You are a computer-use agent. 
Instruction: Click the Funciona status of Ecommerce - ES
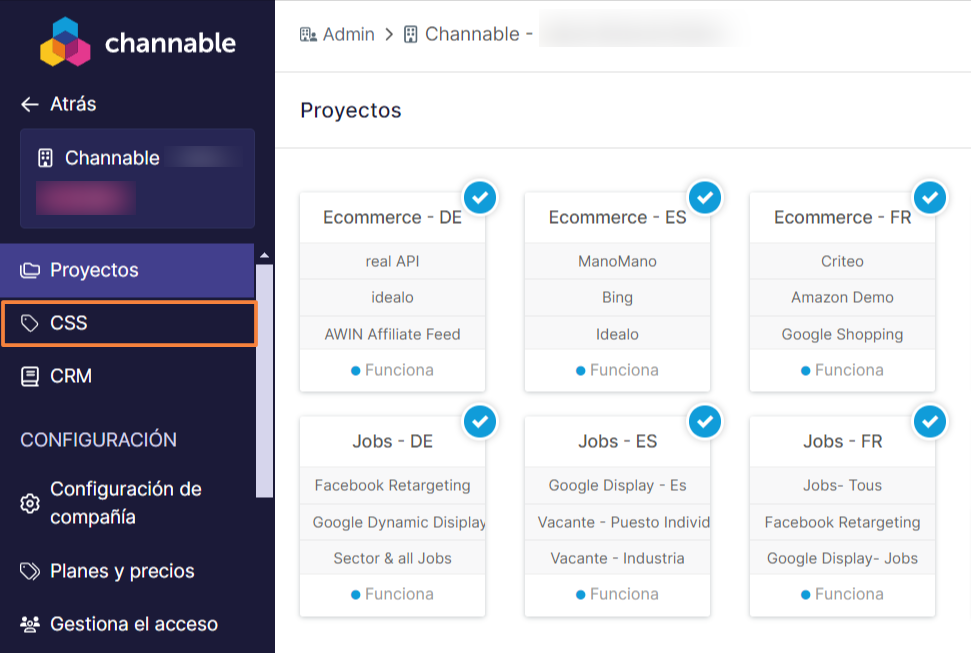617,370
